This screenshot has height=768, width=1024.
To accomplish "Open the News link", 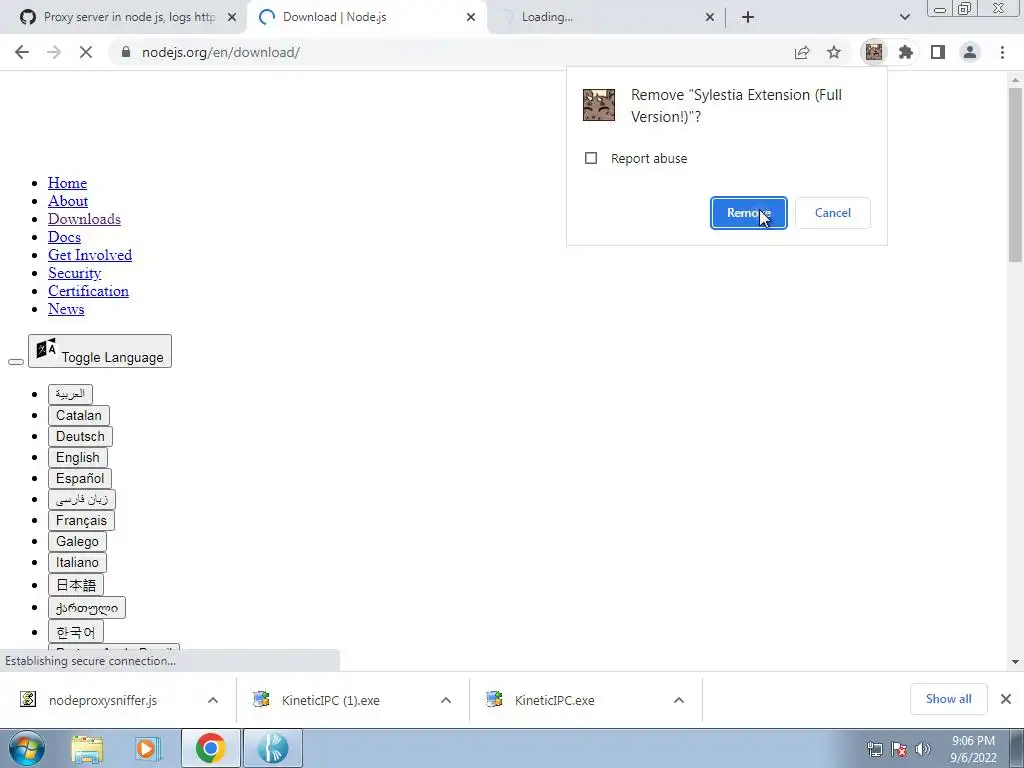I will pyautogui.click(x=66, y=309).
